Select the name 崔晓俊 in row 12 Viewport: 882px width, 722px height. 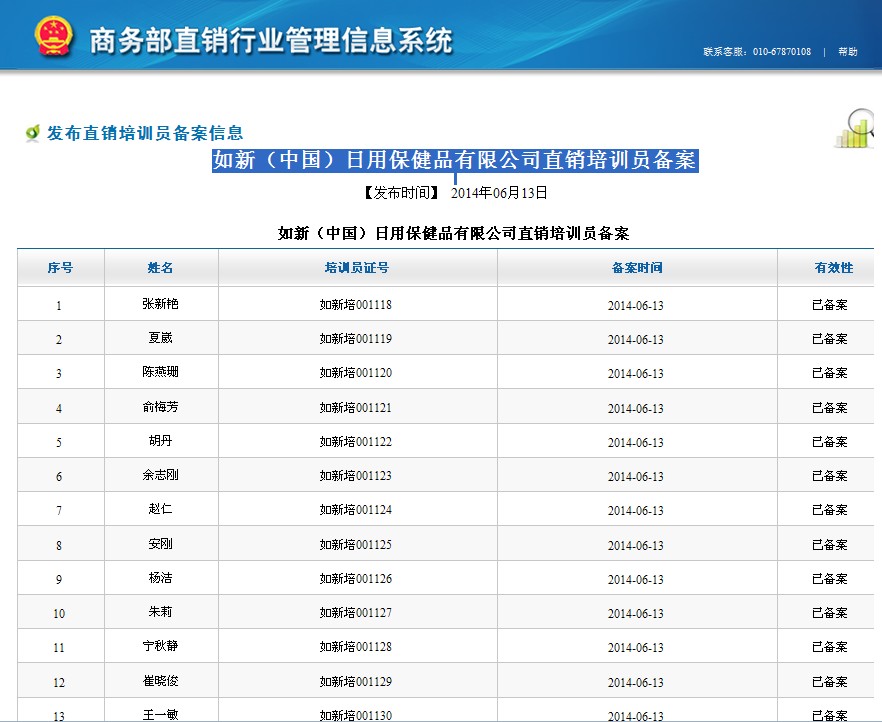point(160,682)
